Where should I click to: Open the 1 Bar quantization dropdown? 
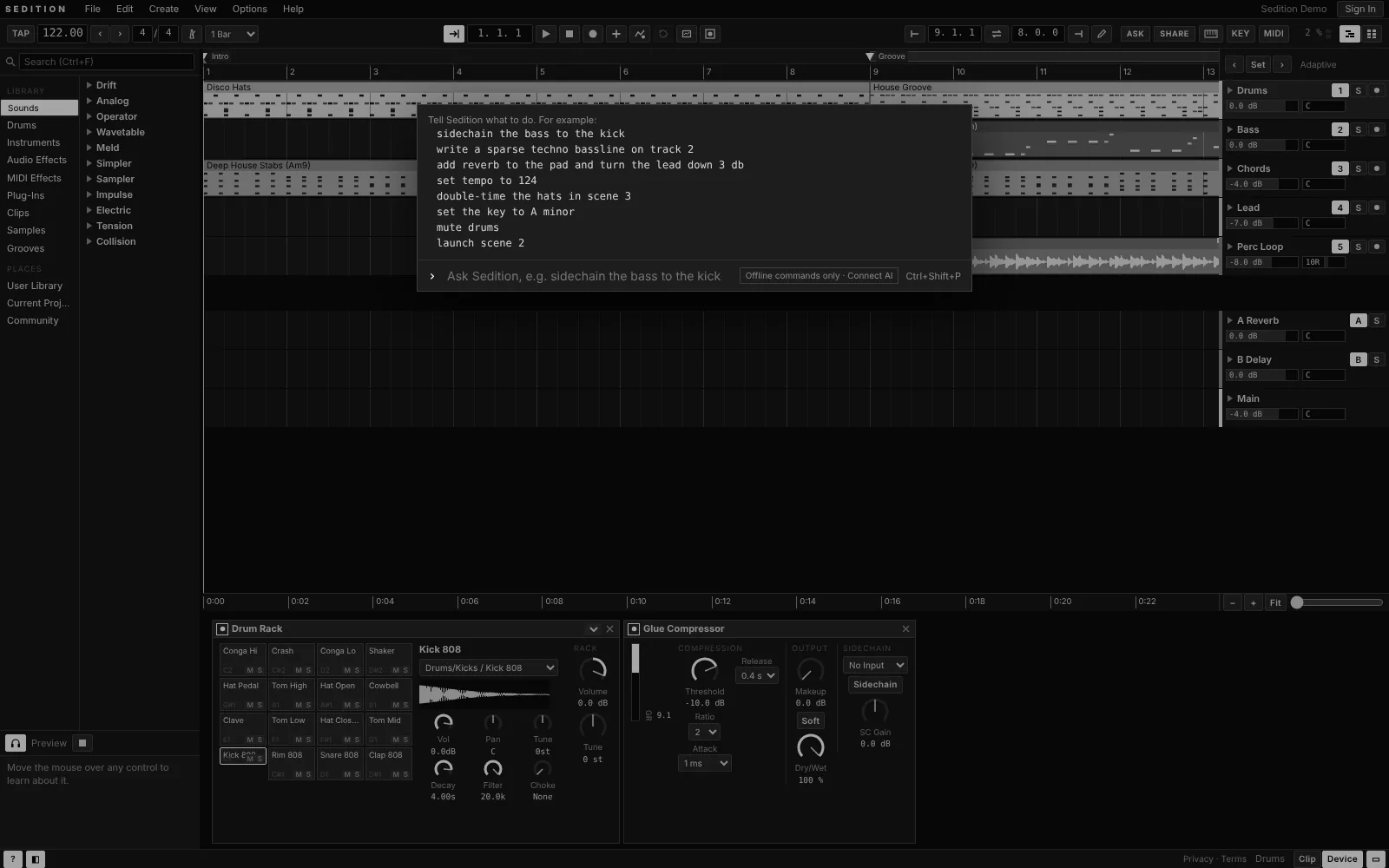point(232,34)
